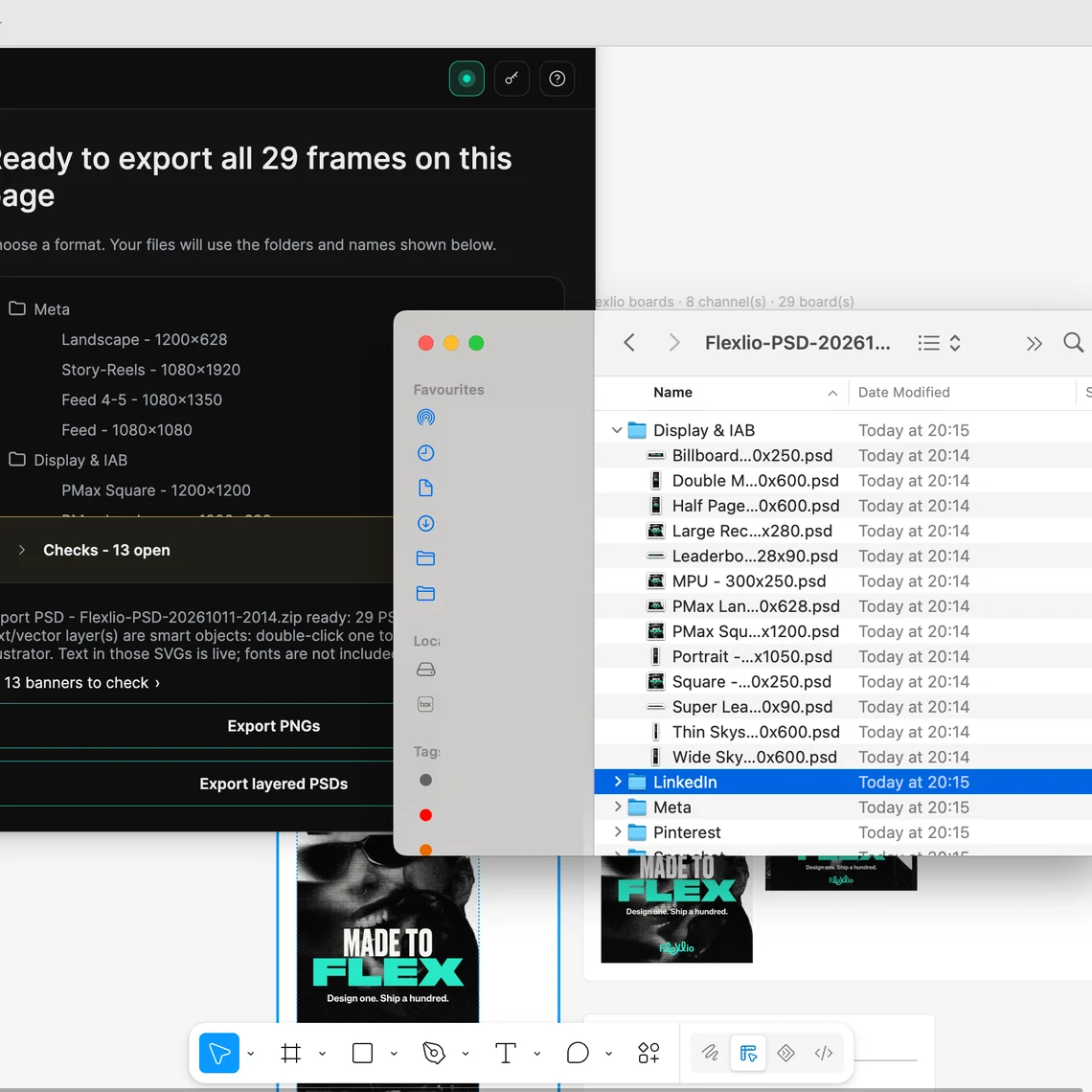Select the Move tool in Figma toolbar
The width and height of the screenshot is (1092, 1092).
click(219, 1053)
